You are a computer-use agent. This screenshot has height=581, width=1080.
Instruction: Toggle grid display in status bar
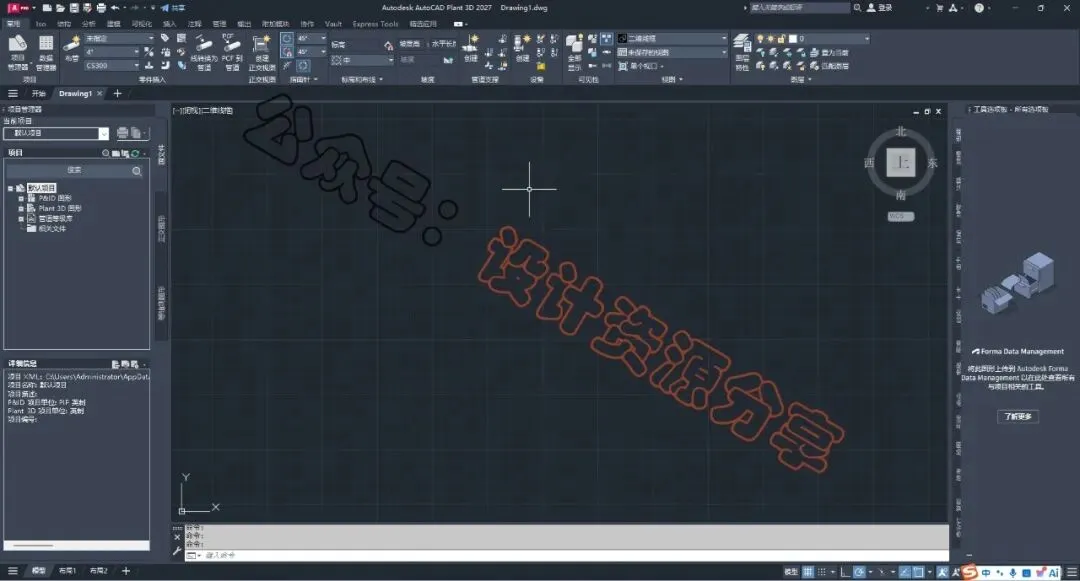click(x=808, y=572)
